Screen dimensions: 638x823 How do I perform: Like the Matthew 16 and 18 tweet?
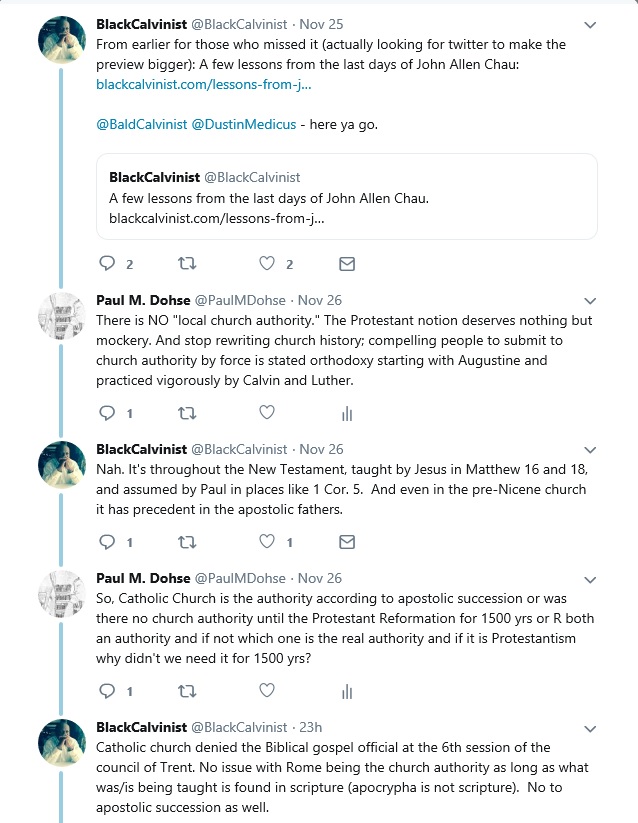tap(267, 542)
